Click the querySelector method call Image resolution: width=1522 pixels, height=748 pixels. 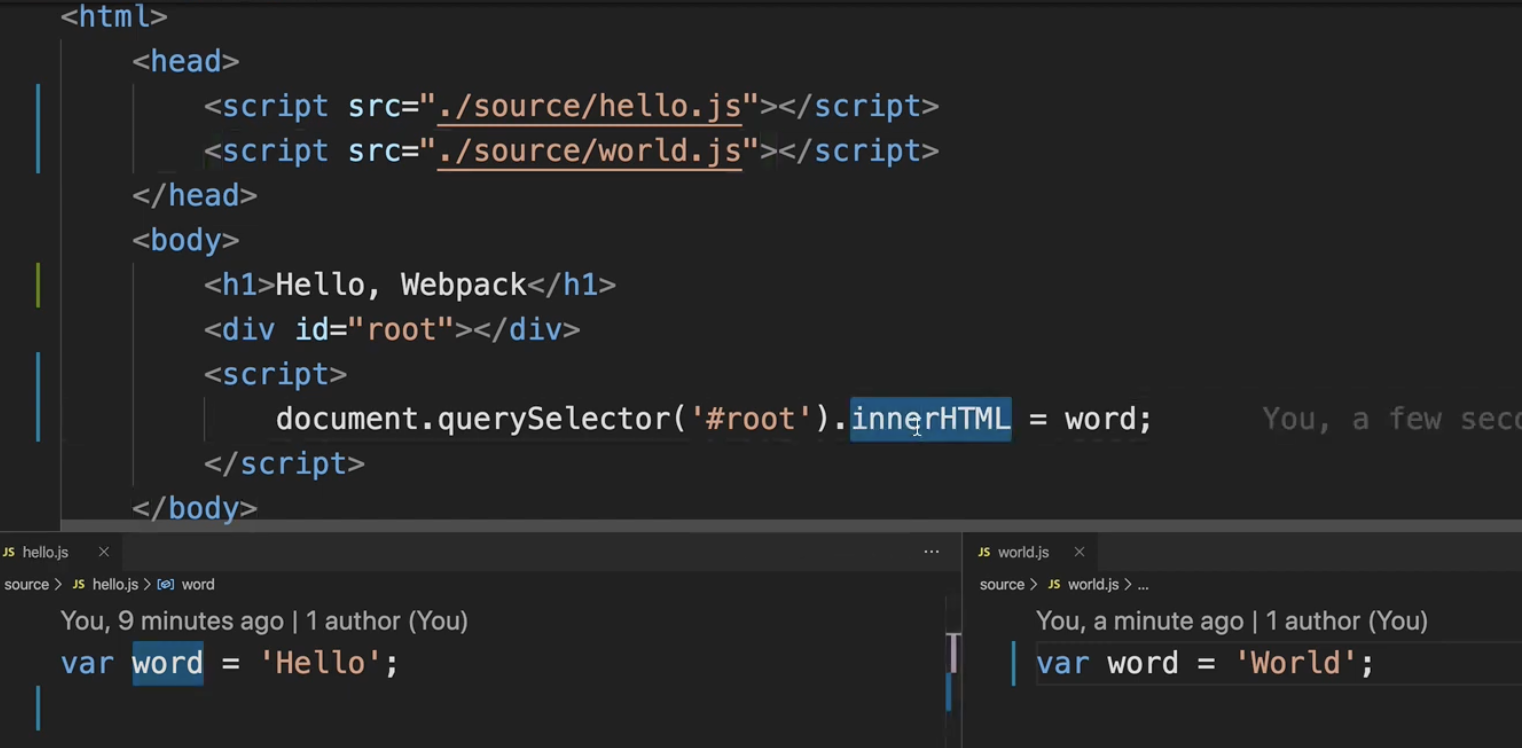coord(554,418)
